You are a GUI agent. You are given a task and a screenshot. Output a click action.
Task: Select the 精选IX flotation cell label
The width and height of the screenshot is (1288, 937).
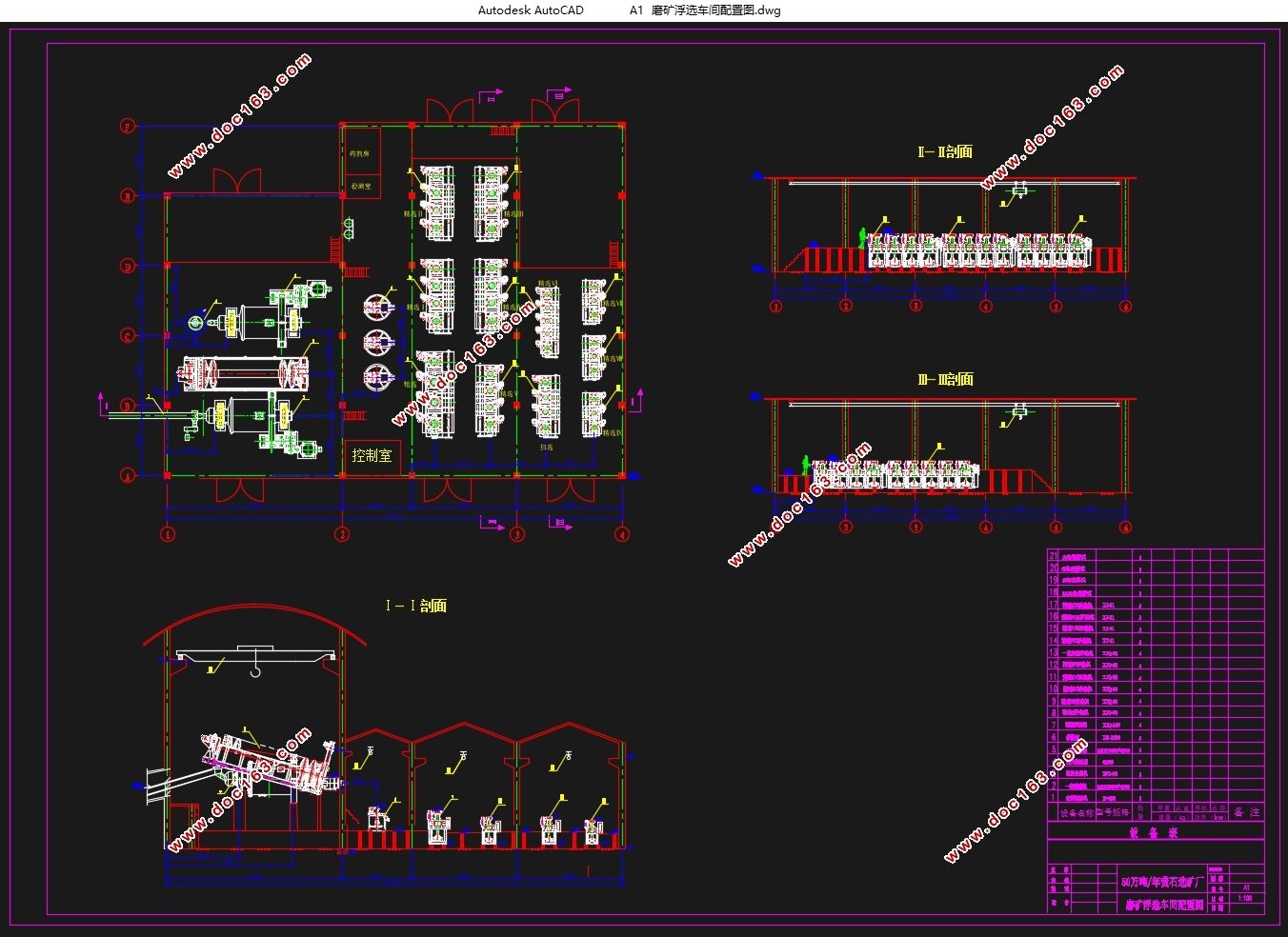(x=613, y=432)
